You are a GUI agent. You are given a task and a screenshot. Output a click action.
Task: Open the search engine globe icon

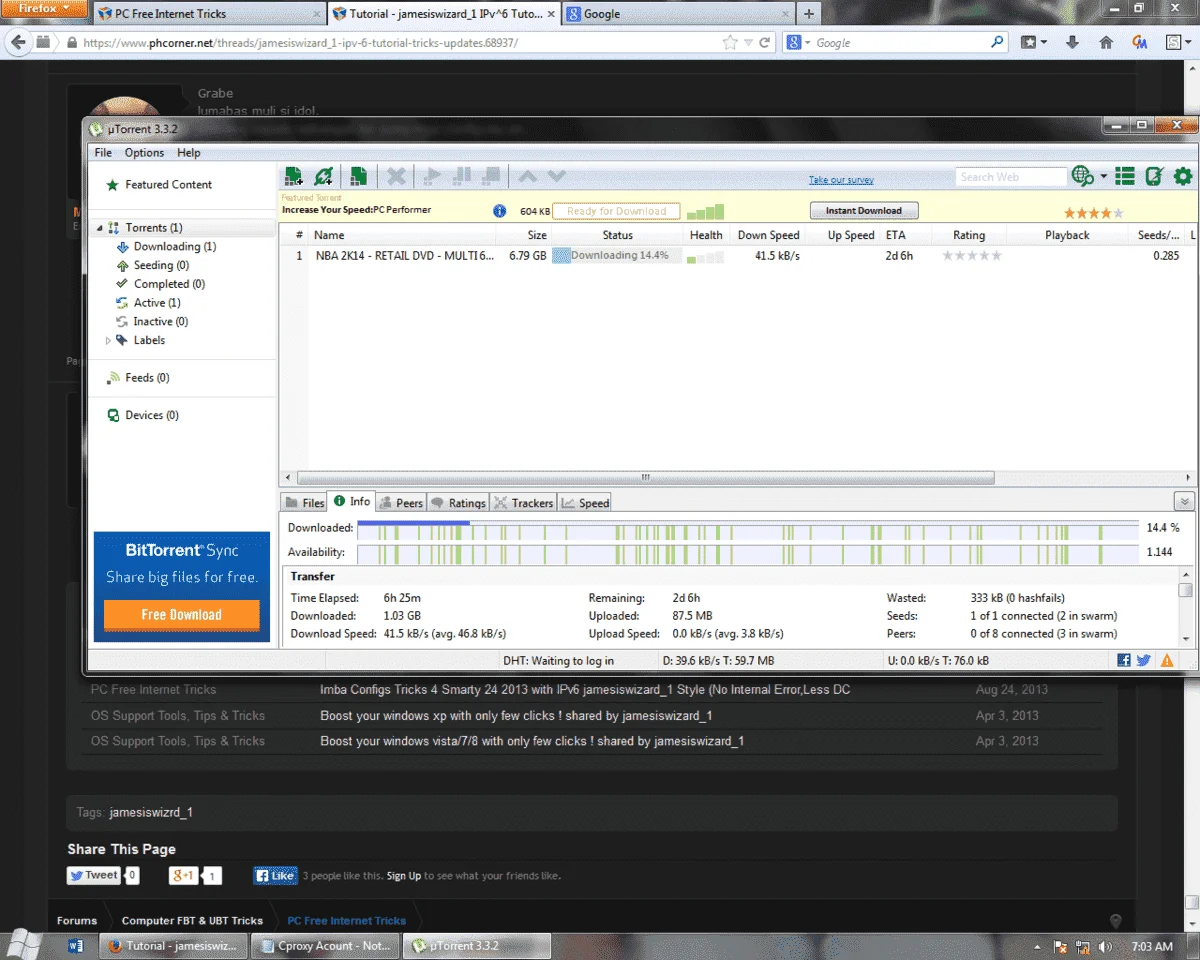[1082, 177]
